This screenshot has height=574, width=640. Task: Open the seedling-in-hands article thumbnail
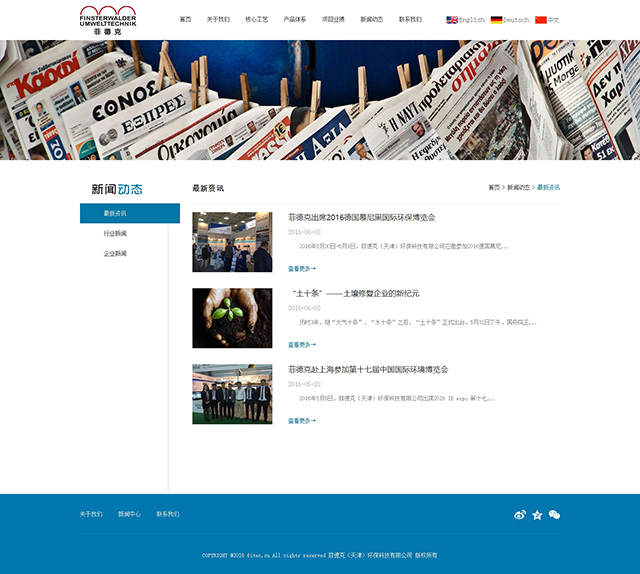[x=232, y=318]
